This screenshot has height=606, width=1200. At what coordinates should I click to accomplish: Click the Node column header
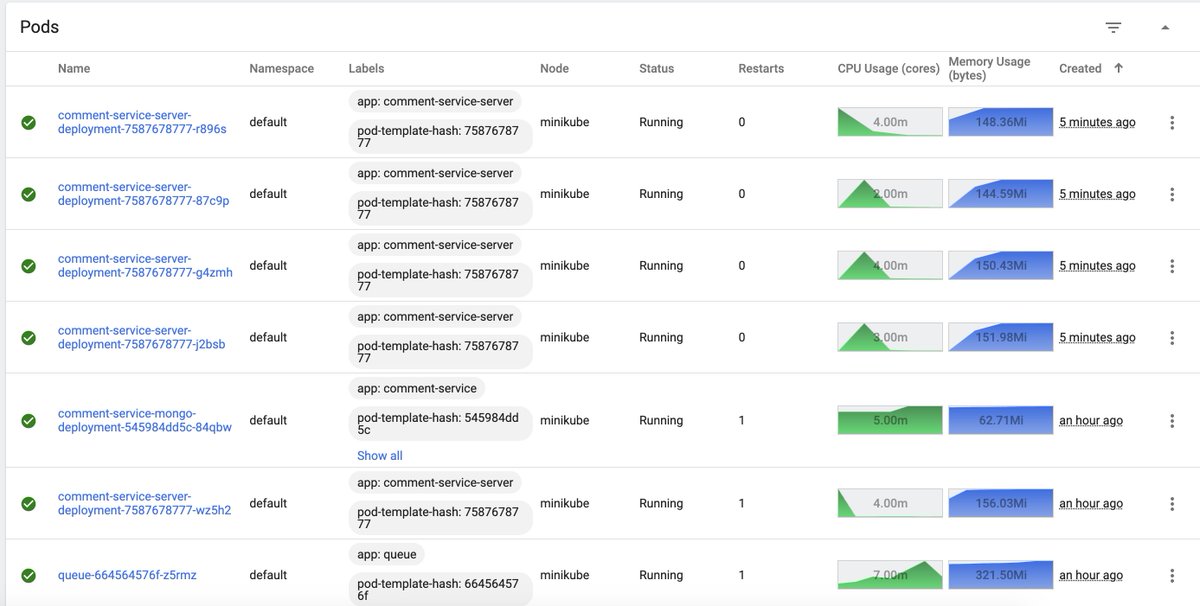point(554,68)
